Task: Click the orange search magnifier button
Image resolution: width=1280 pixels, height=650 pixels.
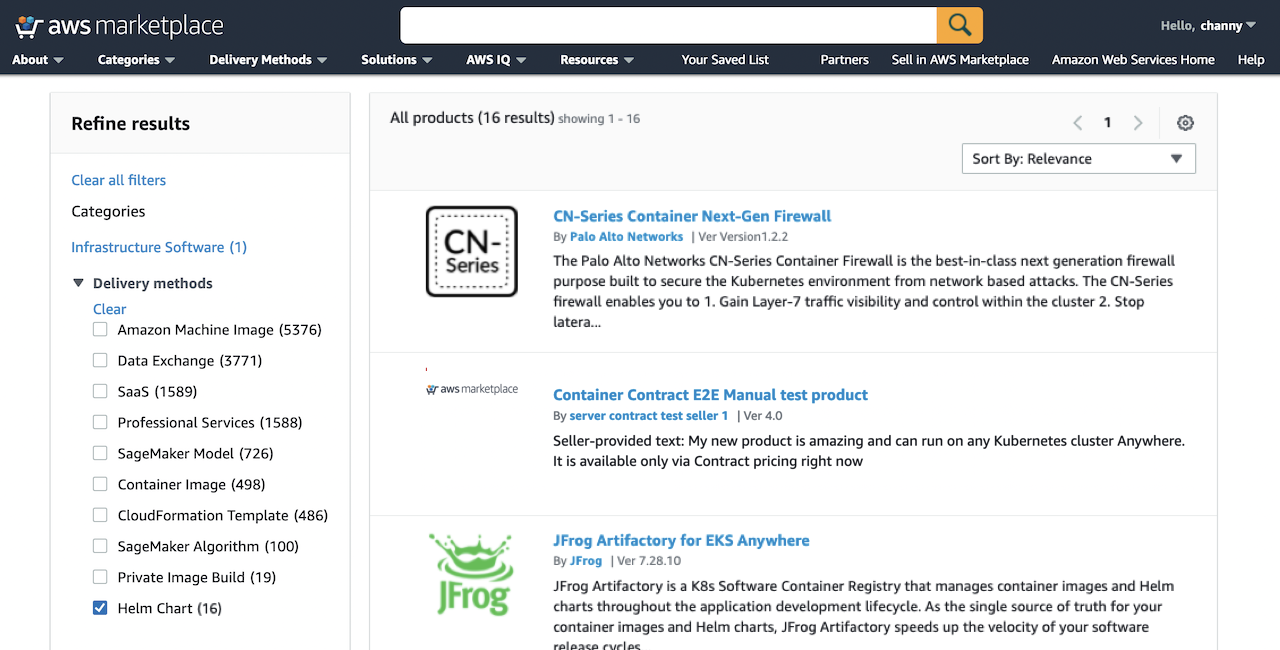Action: click(x=959, y=25)
